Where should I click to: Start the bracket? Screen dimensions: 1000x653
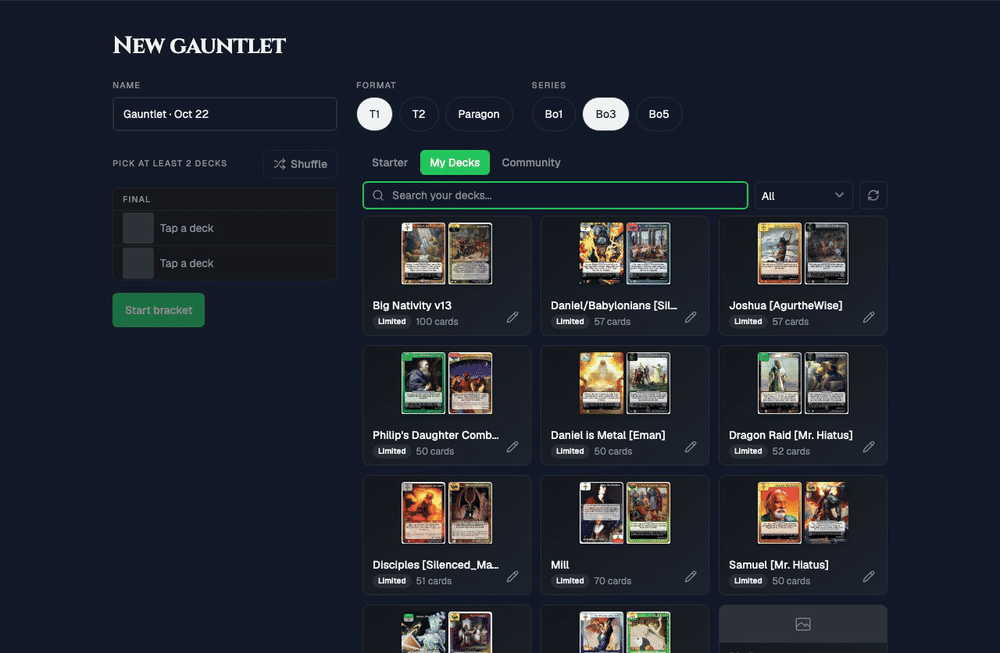159,310
